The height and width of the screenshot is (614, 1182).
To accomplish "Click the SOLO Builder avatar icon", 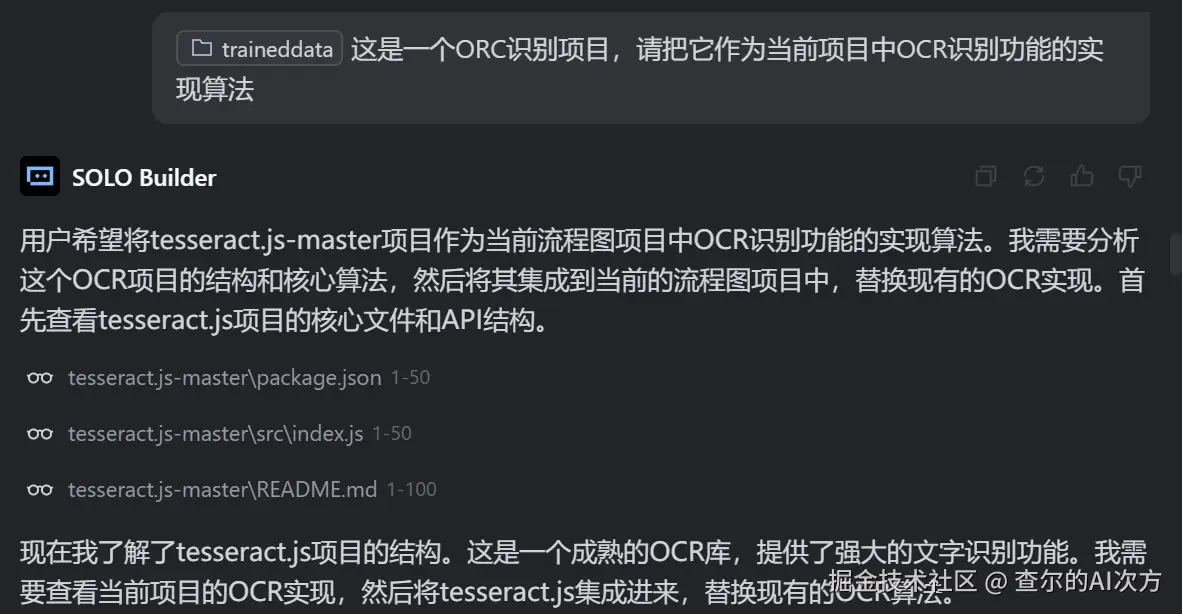I will 40,176.
